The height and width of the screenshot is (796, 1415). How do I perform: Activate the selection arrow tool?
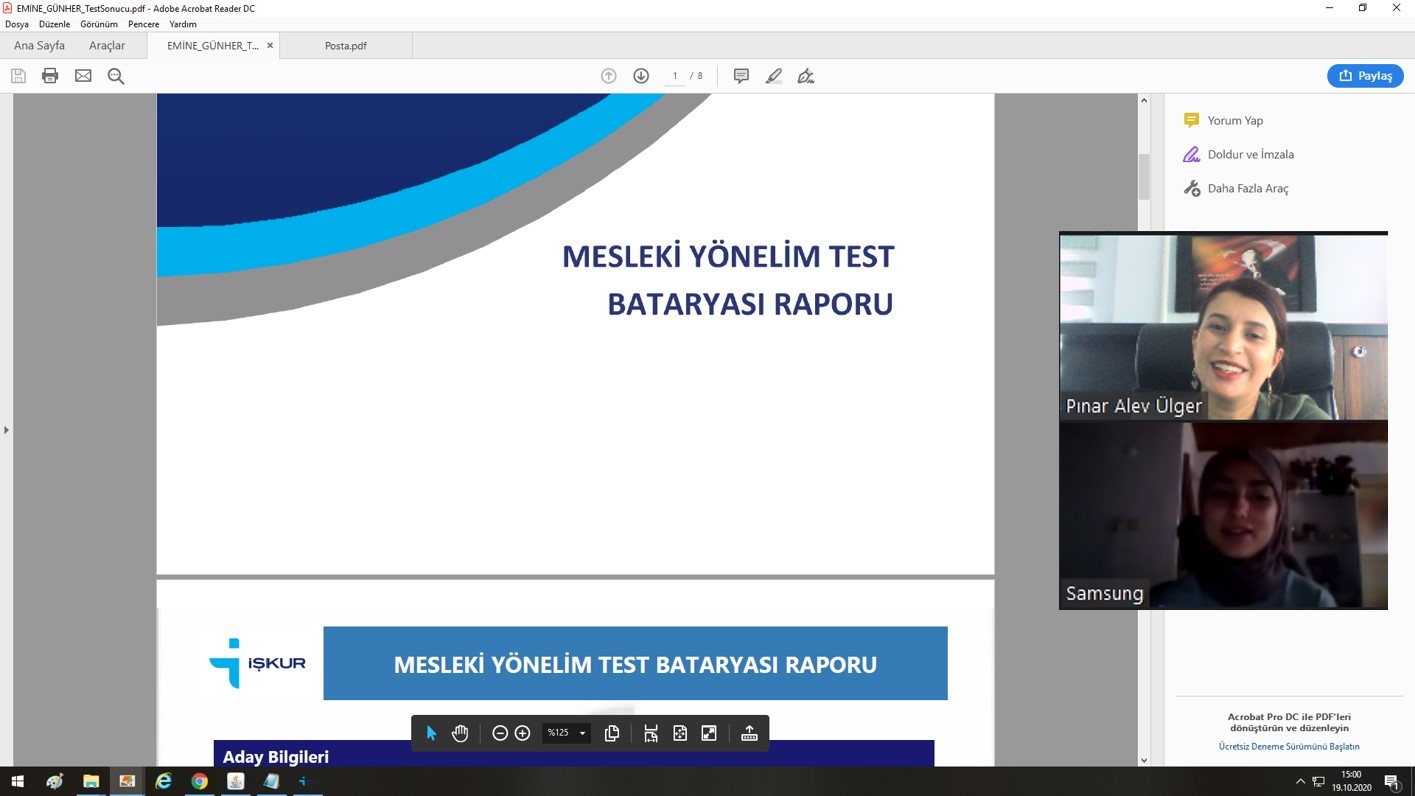point(431,733)
